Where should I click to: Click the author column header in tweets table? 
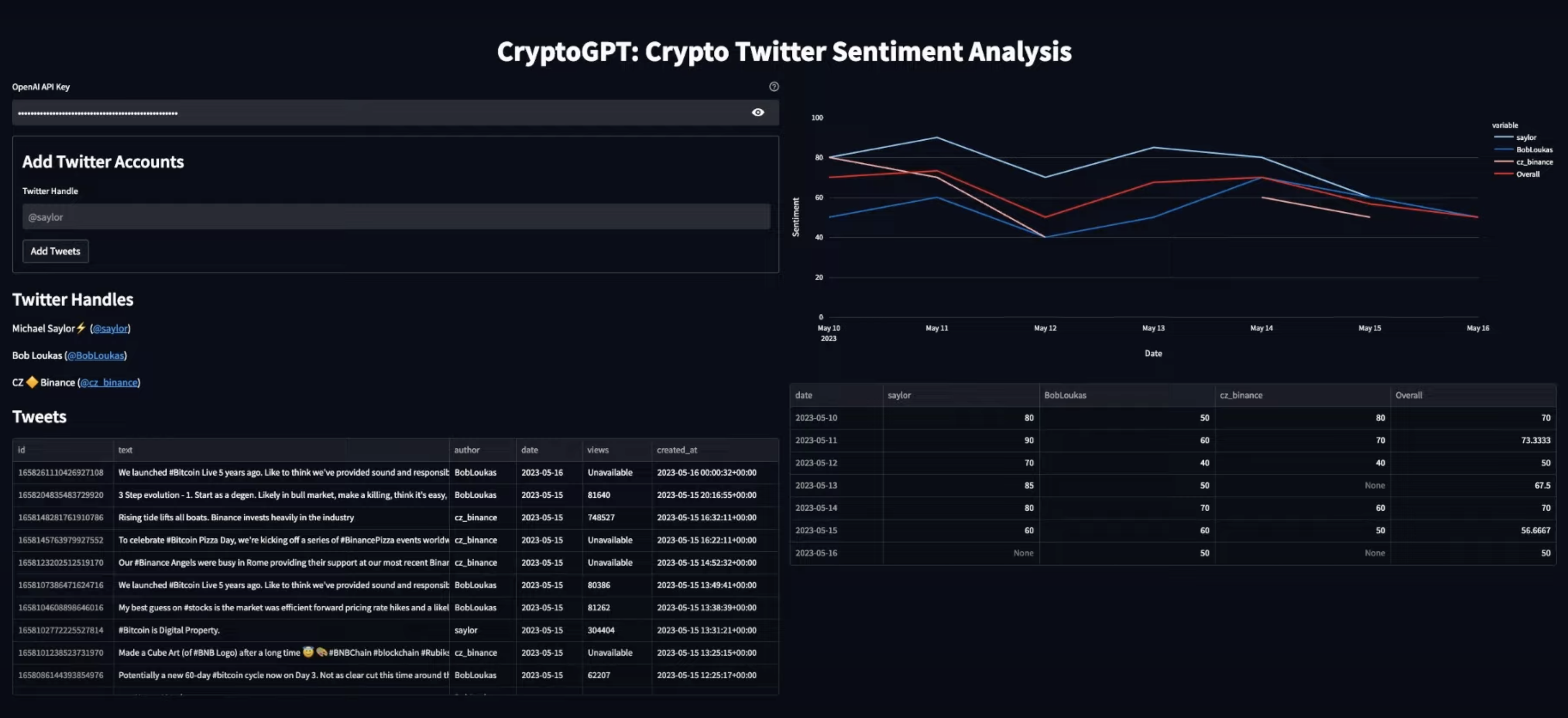click(x=466, y=449)
